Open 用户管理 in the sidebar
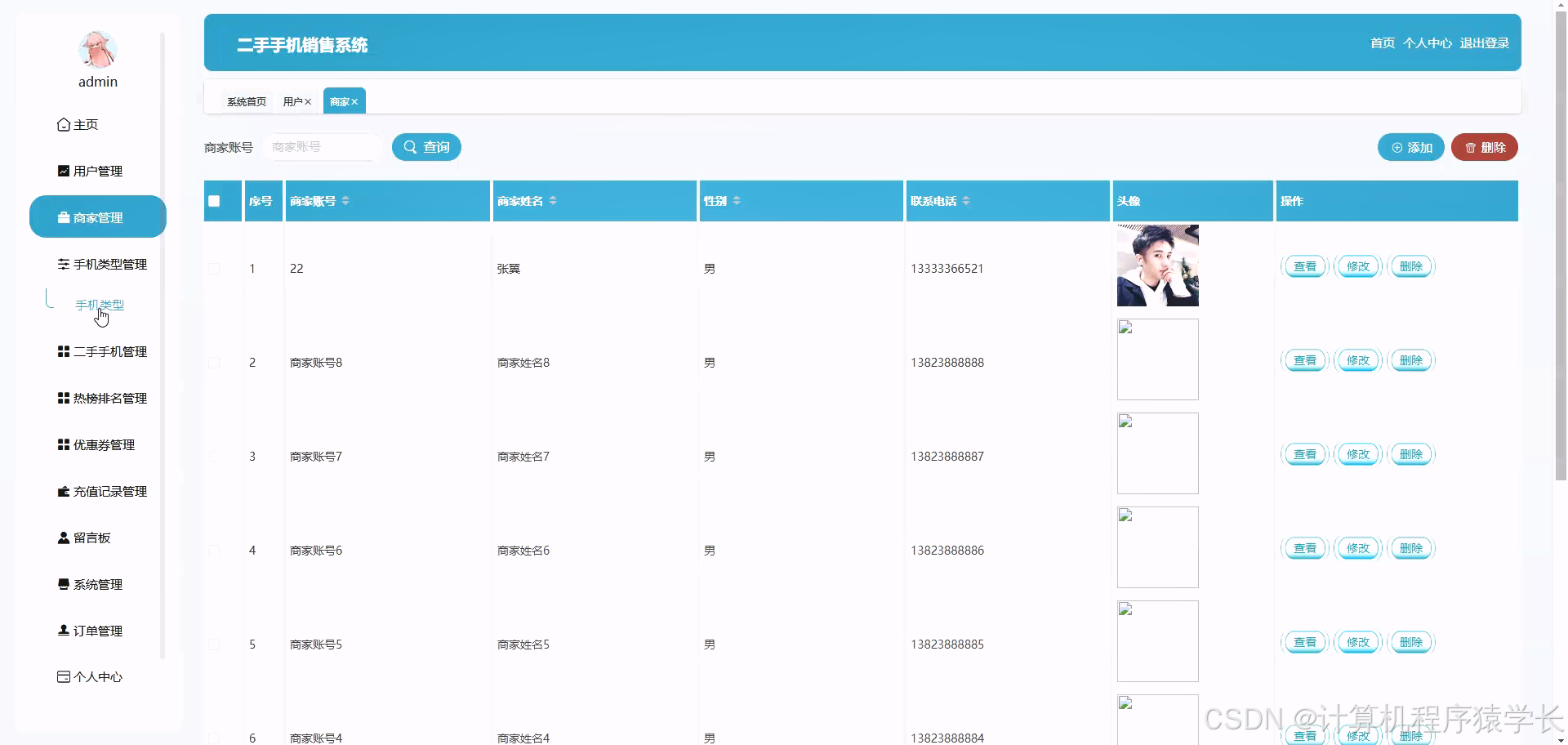This screenshot has height=745, width=1568. [x=90, y=172]
